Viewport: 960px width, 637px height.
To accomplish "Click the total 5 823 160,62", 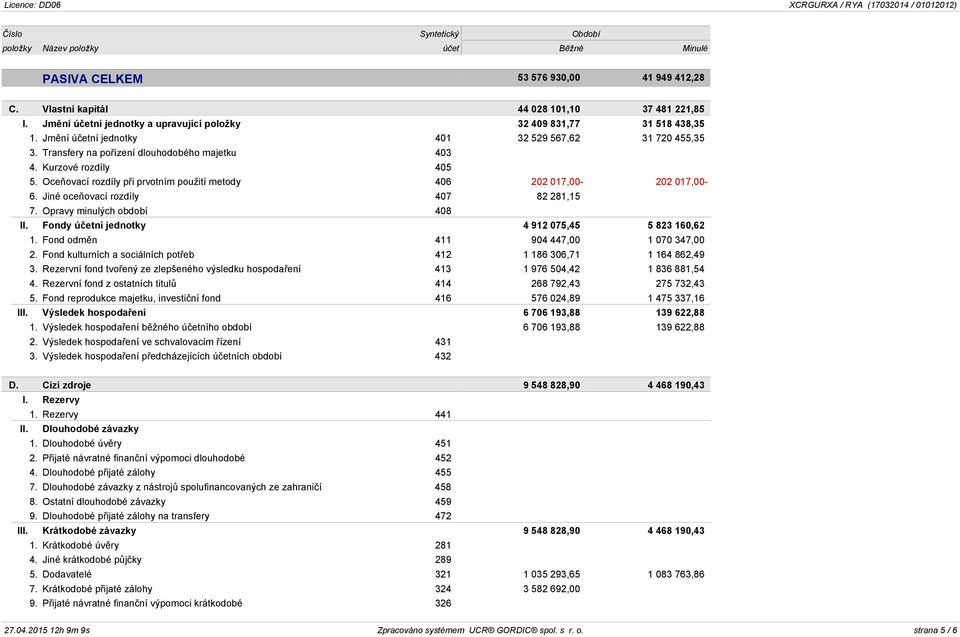I will [676, 225].
